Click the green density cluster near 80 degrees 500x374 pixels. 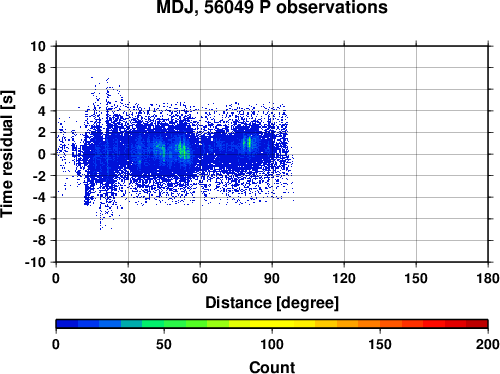248,143
